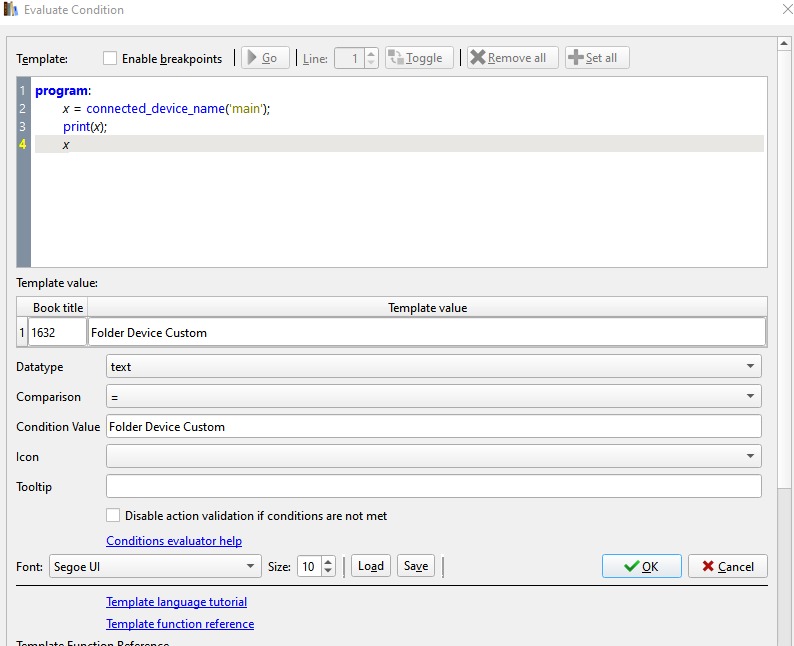
Task: Click the Cancel button
Action: click(728, 566)
